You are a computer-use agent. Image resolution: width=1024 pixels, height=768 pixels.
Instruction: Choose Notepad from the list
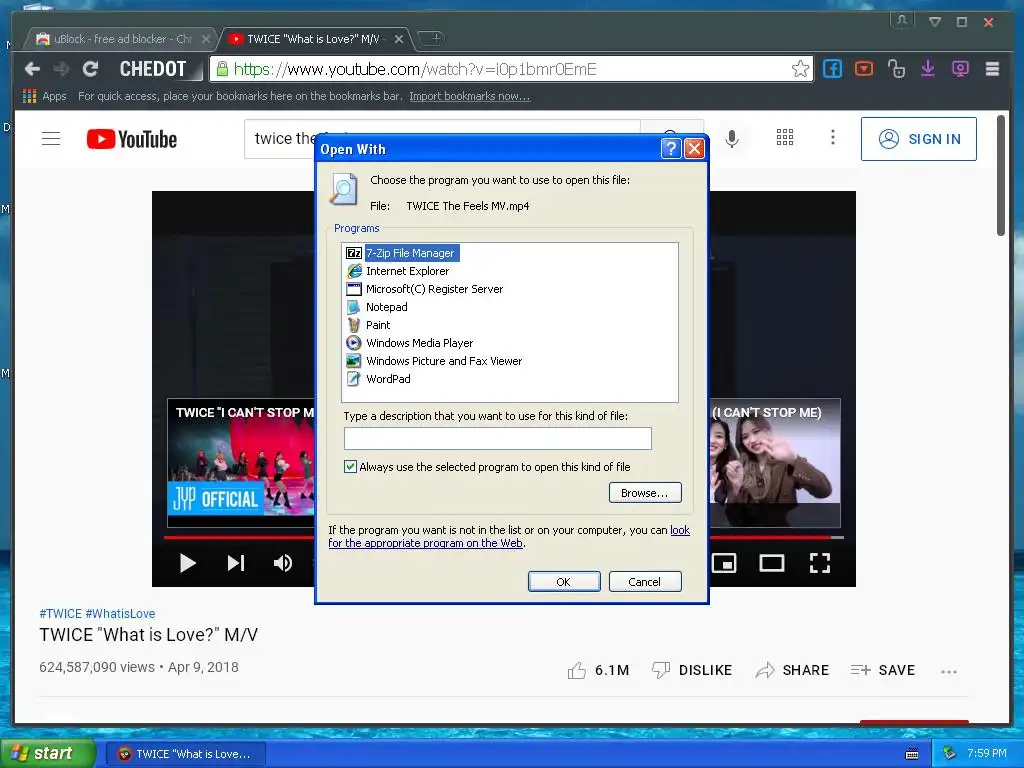(377, 307)
